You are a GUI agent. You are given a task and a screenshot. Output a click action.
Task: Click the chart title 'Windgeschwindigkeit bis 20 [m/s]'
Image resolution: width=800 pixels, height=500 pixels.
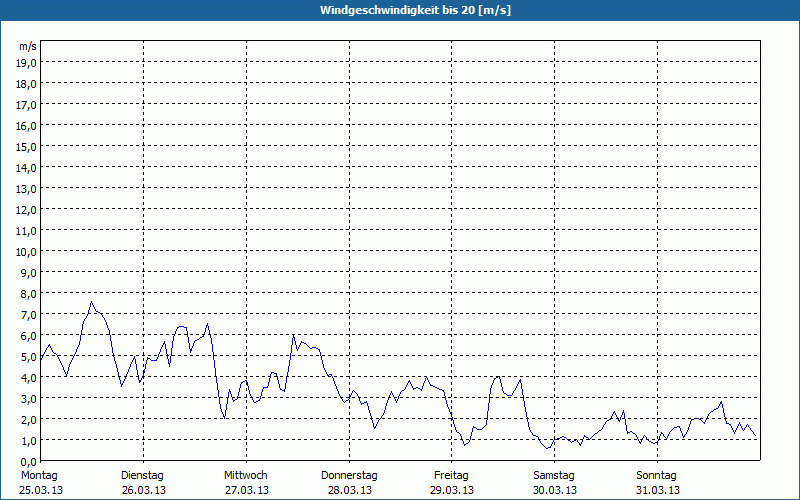[x=415, y=10]
